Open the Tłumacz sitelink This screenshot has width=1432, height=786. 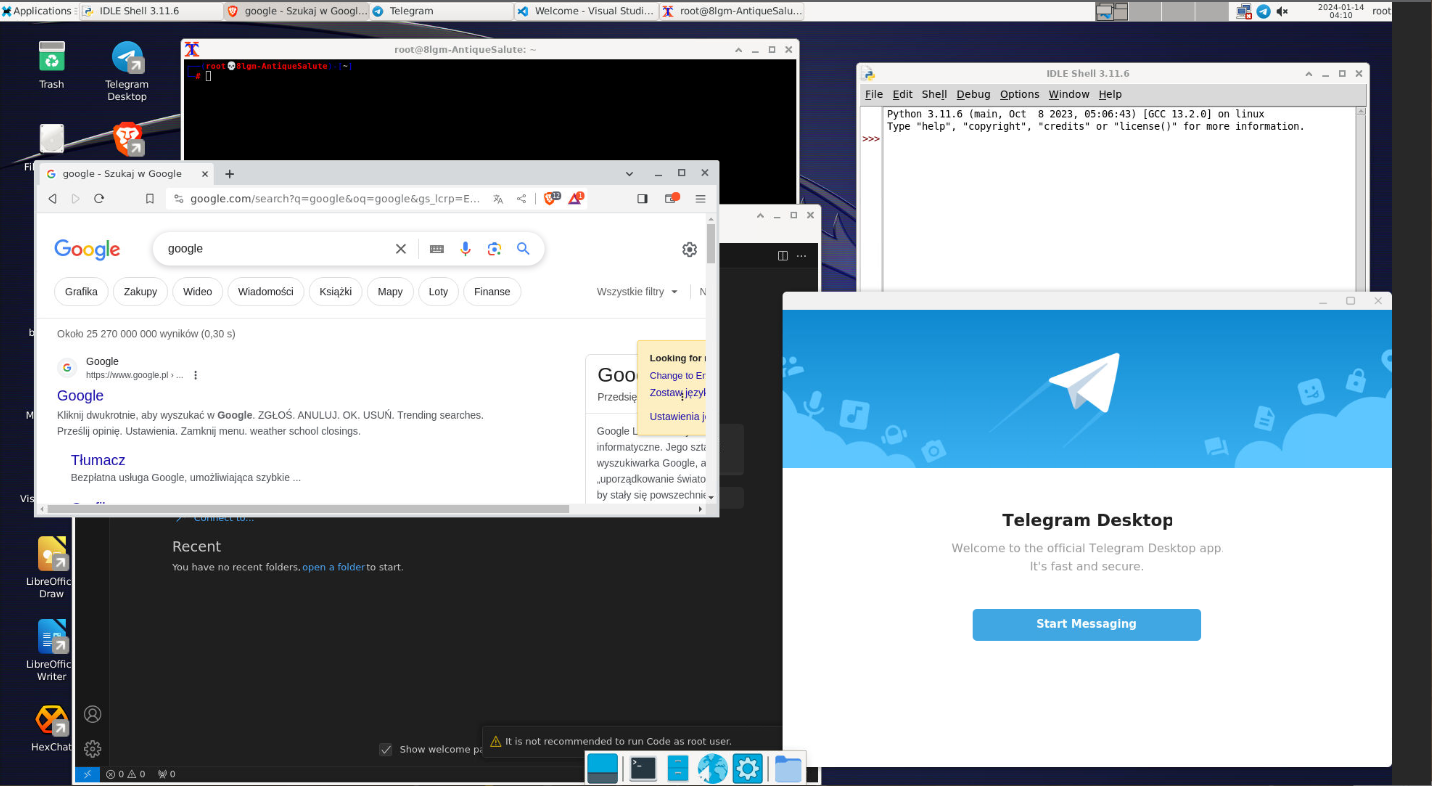tap(98, 460)
